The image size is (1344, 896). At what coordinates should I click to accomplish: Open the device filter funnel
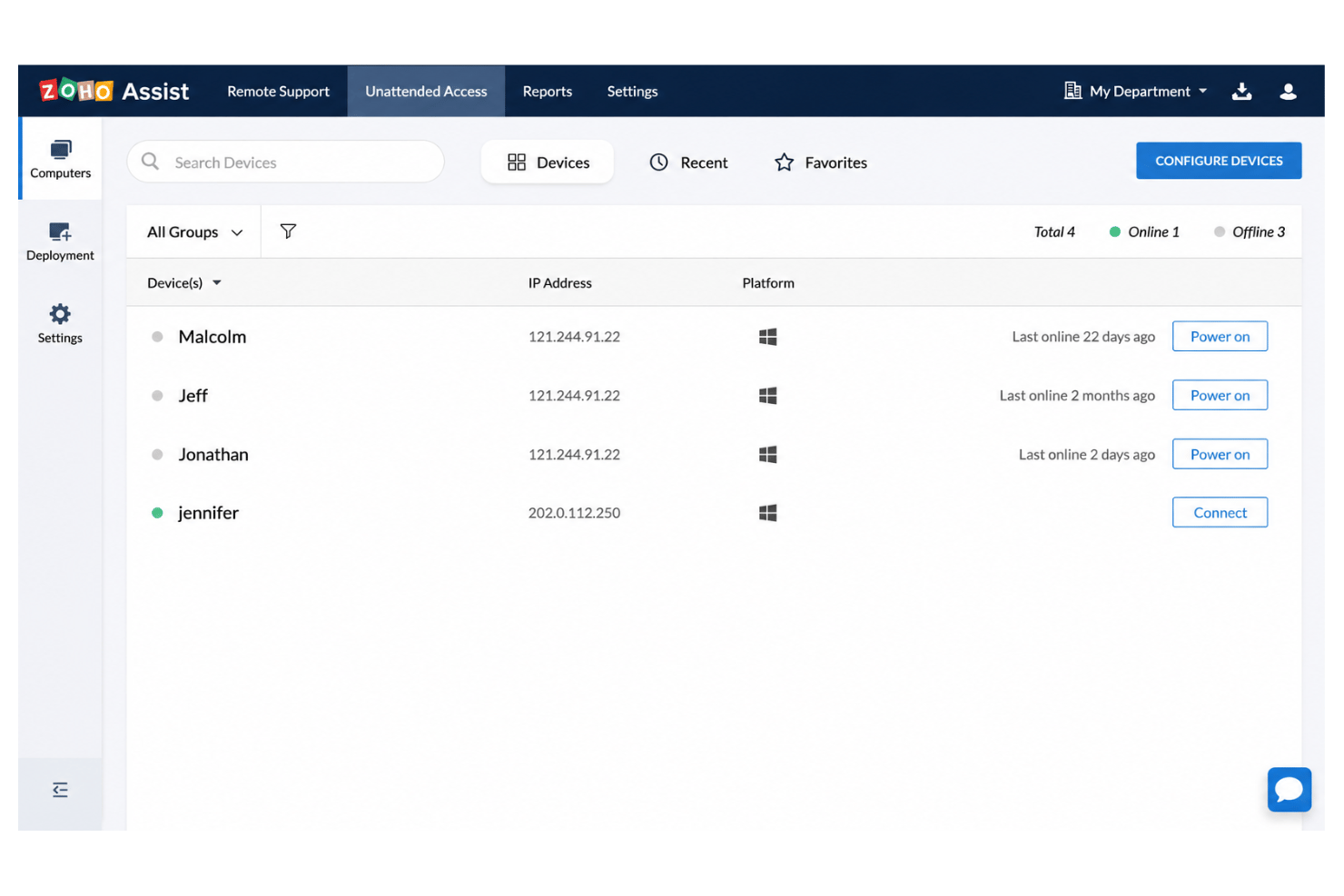(x=288, y=231)
